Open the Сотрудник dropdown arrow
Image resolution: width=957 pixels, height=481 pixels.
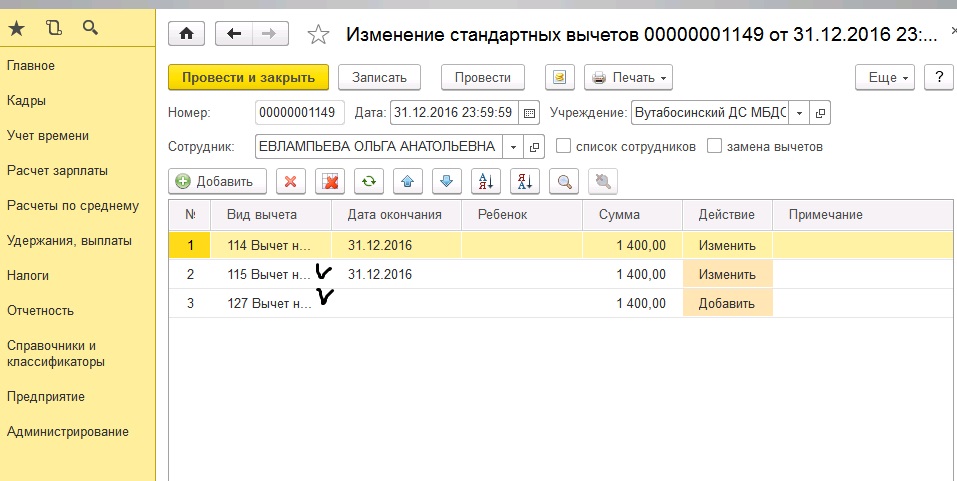(513, 147)
